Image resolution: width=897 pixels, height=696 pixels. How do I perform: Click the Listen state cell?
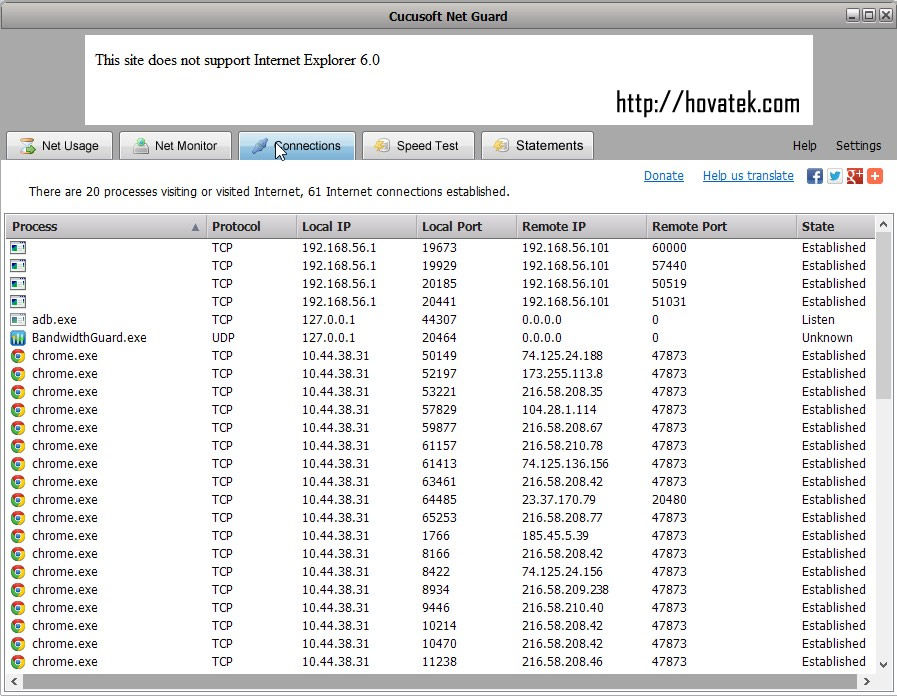pyautogui.click(x=818, y=320)
